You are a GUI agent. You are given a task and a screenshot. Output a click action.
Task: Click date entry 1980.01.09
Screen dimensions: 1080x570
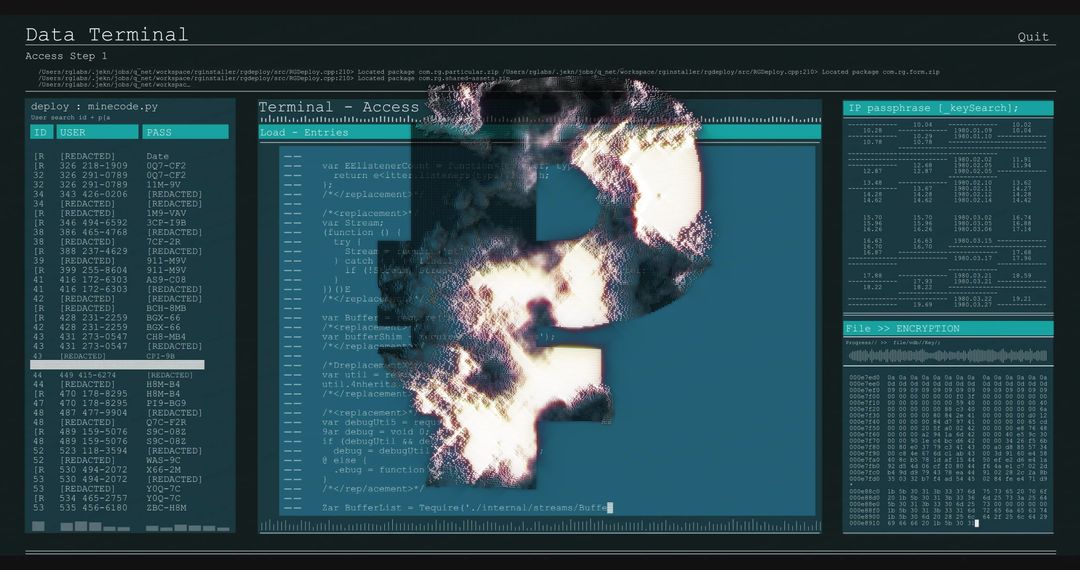point(973,130)
